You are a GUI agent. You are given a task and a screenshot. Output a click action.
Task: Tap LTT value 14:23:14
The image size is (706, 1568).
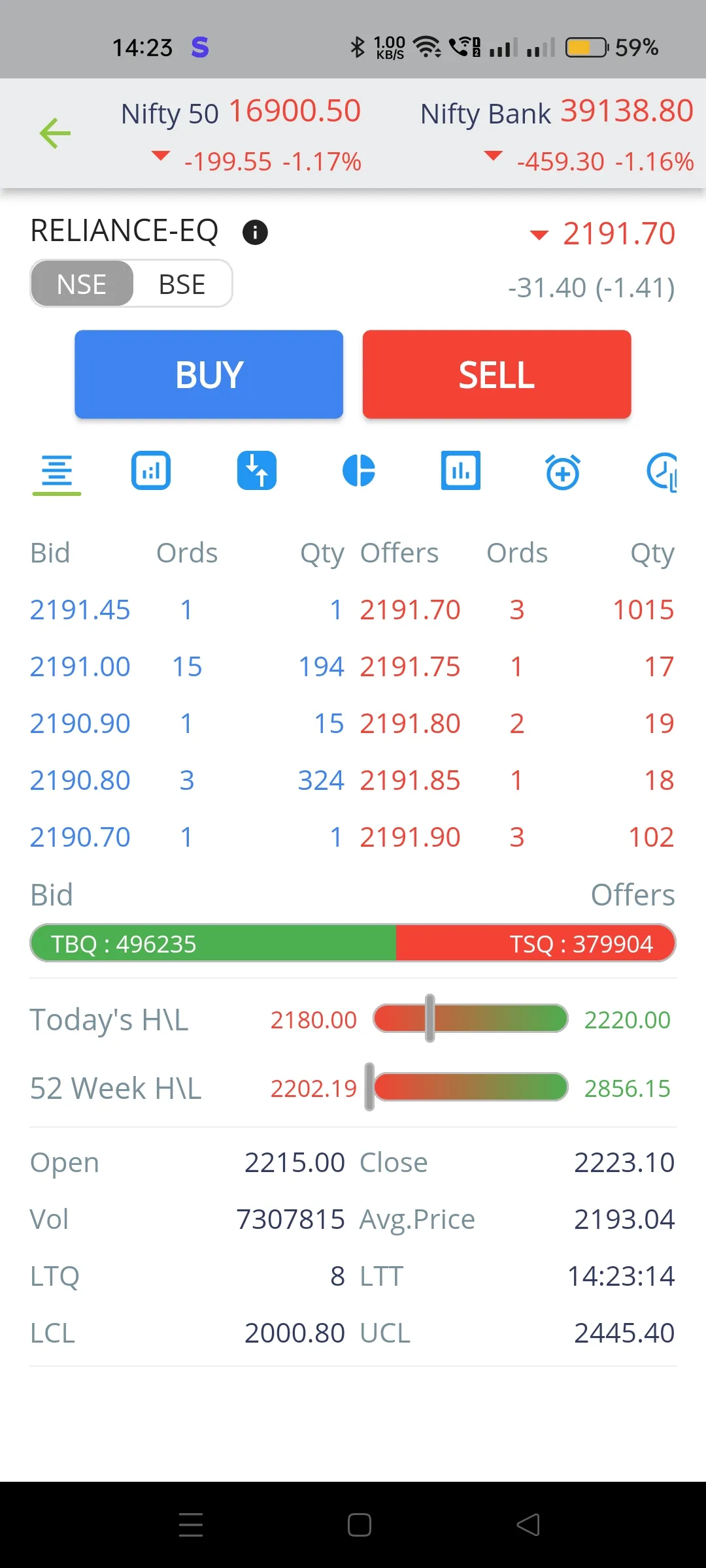[621, 1276]
